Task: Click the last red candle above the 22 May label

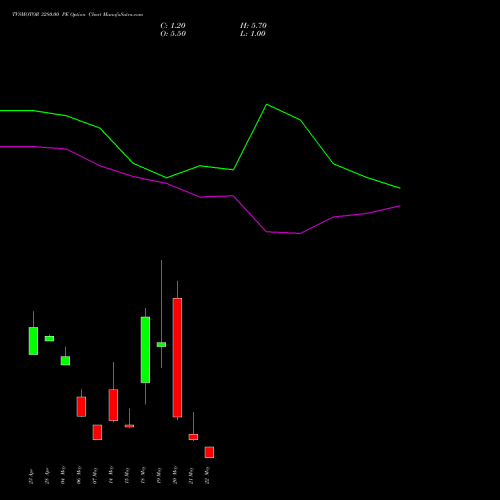Action: [209, 452]
